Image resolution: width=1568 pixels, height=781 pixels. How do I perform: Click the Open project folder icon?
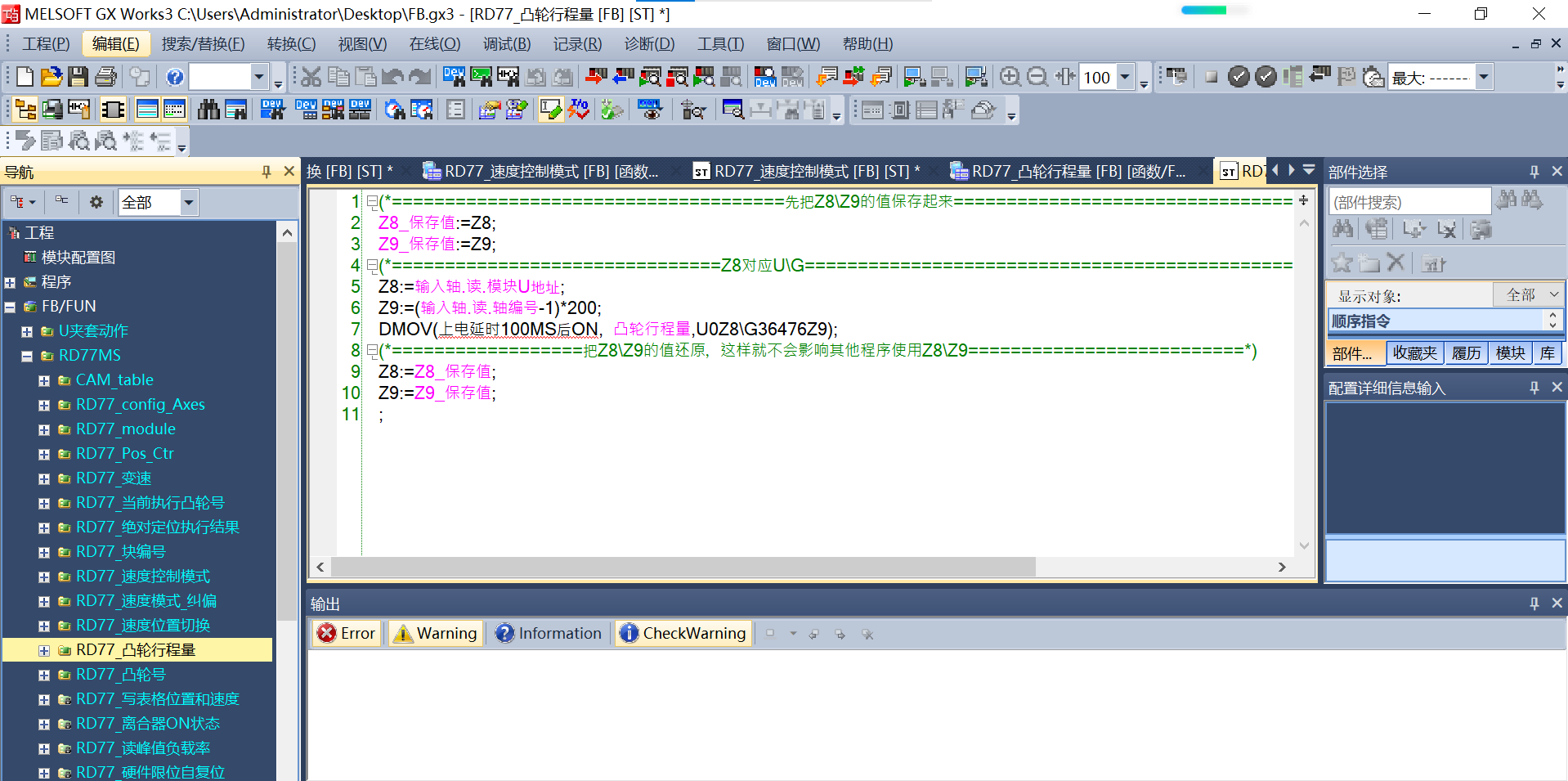tap(51, 77)
